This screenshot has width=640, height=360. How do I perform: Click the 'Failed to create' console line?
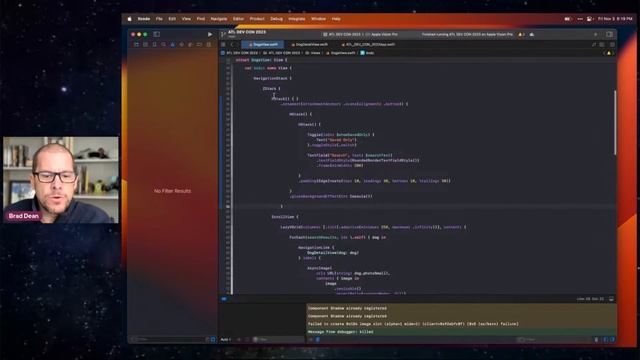413,324
